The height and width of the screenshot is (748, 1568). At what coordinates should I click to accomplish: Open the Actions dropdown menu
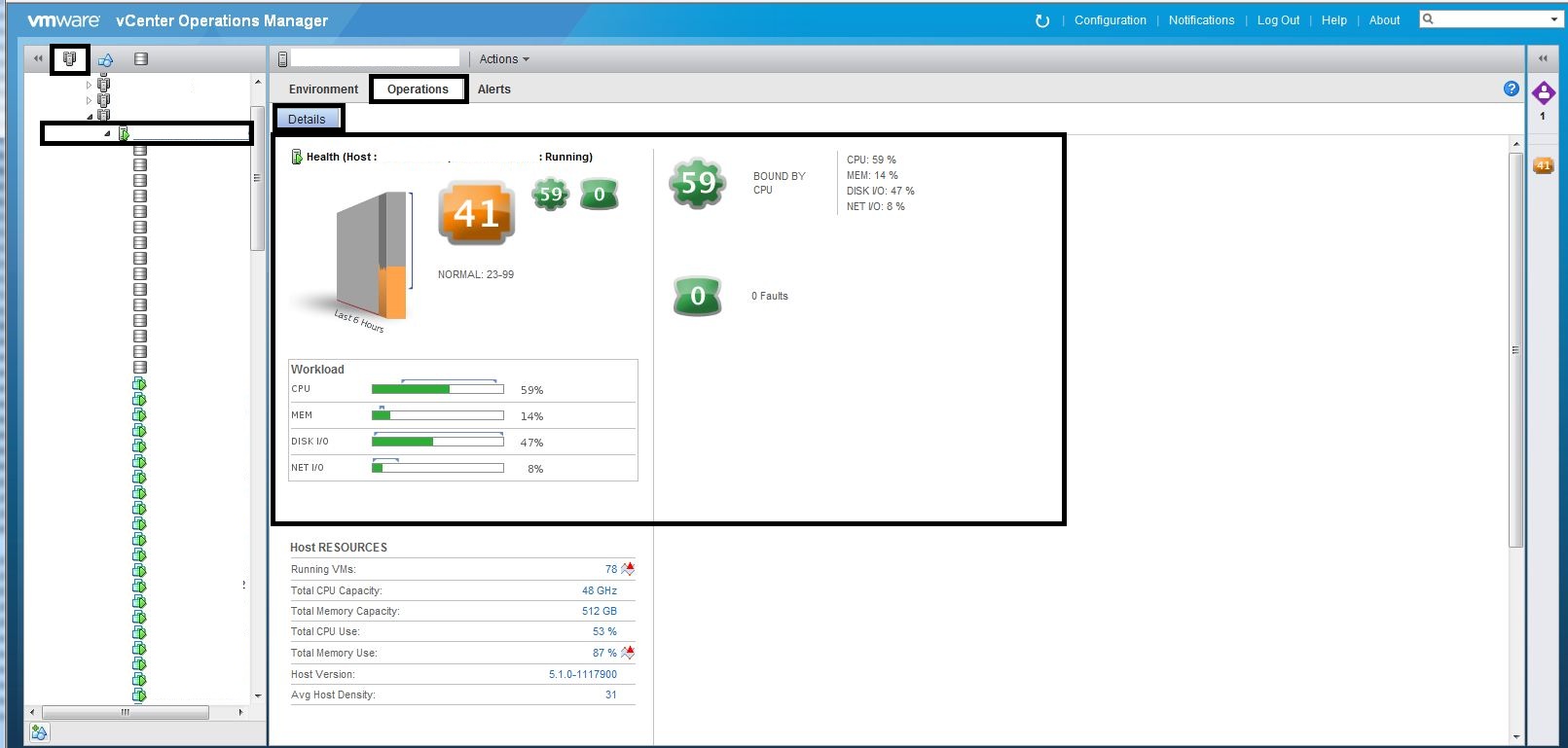point(504,59)
